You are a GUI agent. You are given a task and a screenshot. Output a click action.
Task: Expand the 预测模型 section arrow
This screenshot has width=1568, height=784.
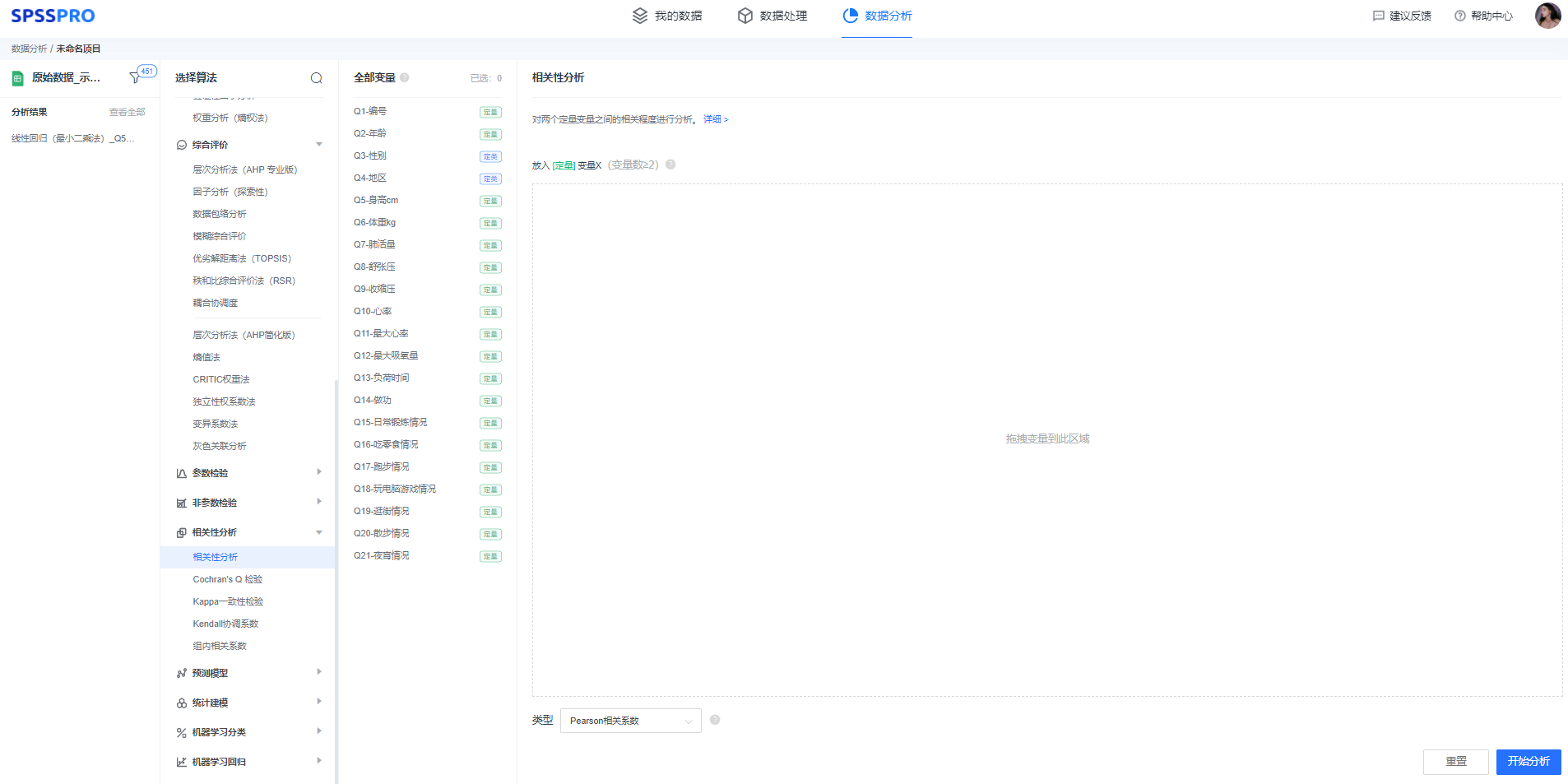[x=319, y=672]
